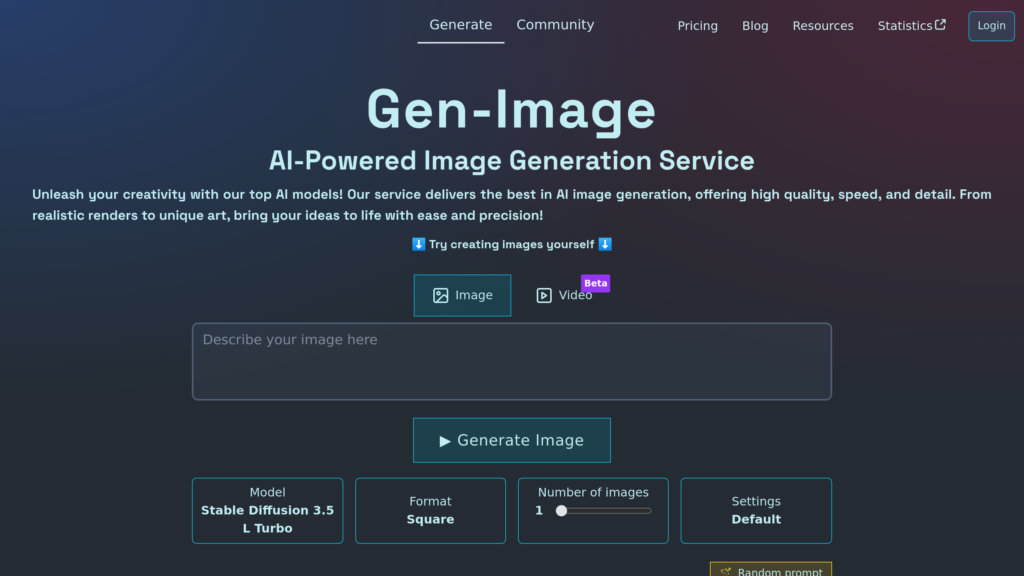Open the Pricing page
Viewport: 1024px width, 576px height.
pos(697,26)
